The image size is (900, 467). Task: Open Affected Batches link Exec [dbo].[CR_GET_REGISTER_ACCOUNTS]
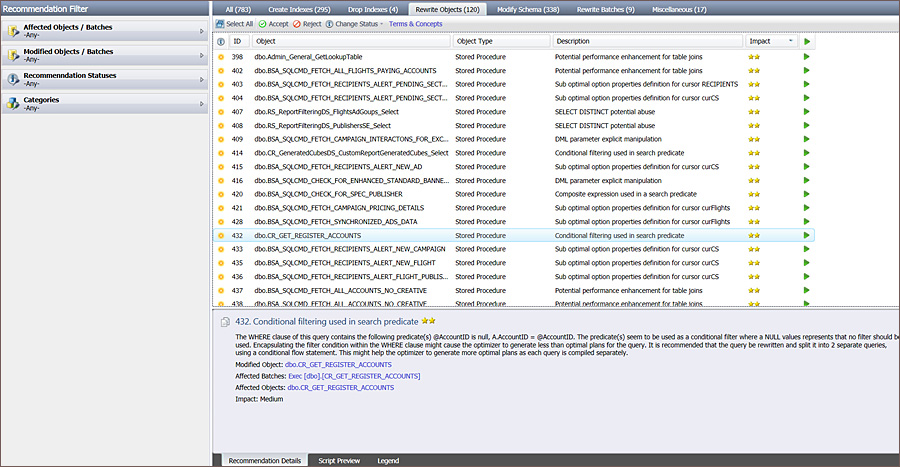354,376
